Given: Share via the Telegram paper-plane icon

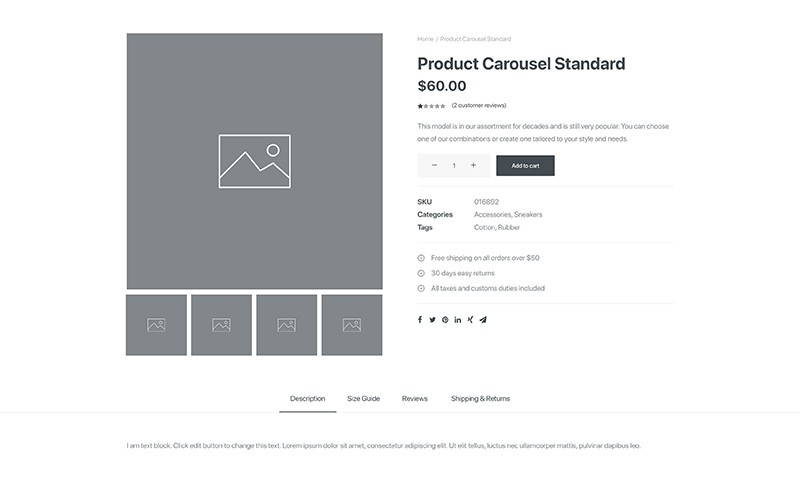Looking at the screenshot, I should 483,320.
